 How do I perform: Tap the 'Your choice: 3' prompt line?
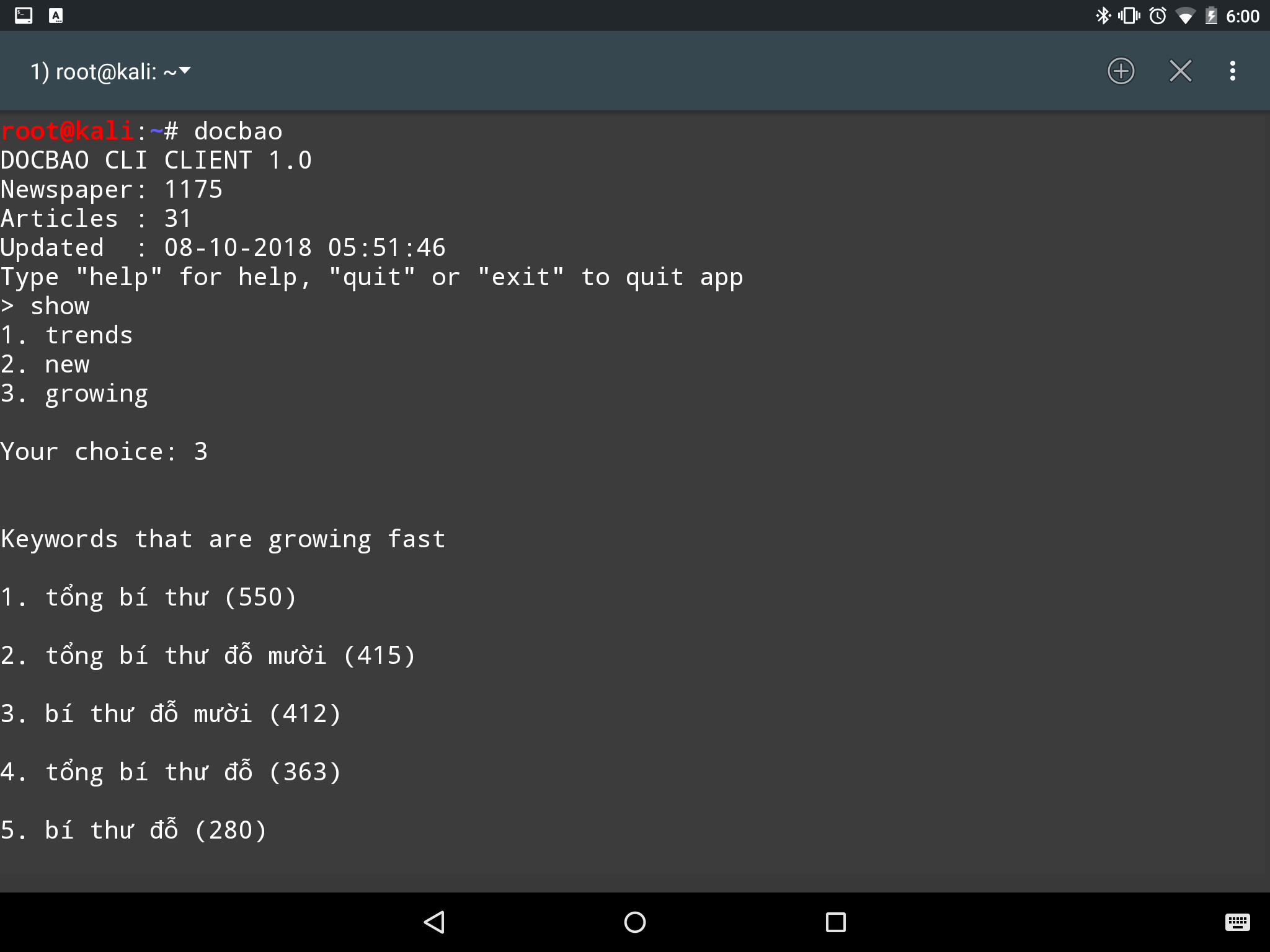coord(104,452)
